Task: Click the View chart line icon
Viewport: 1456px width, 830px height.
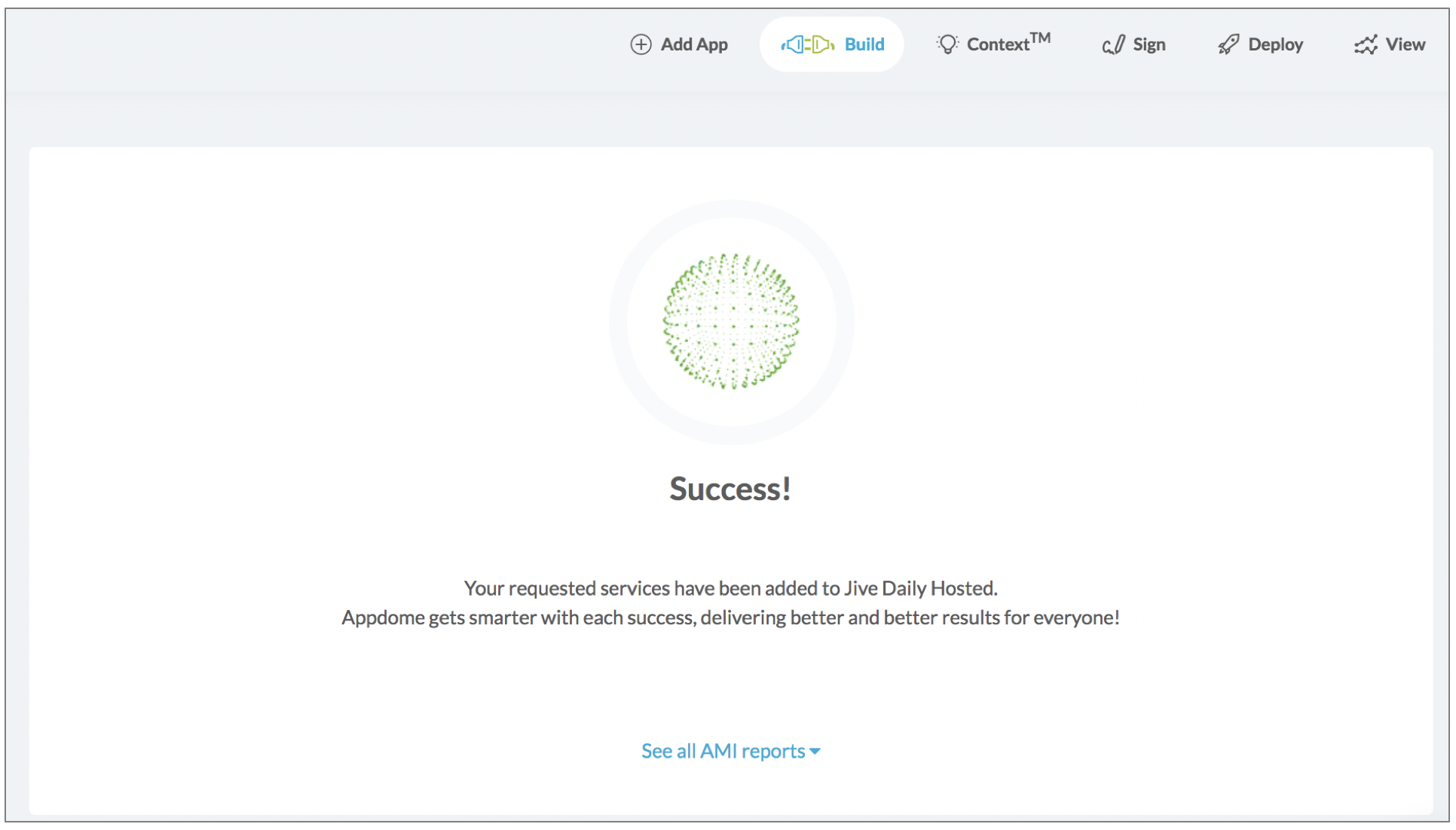Action: [1366, 45]
